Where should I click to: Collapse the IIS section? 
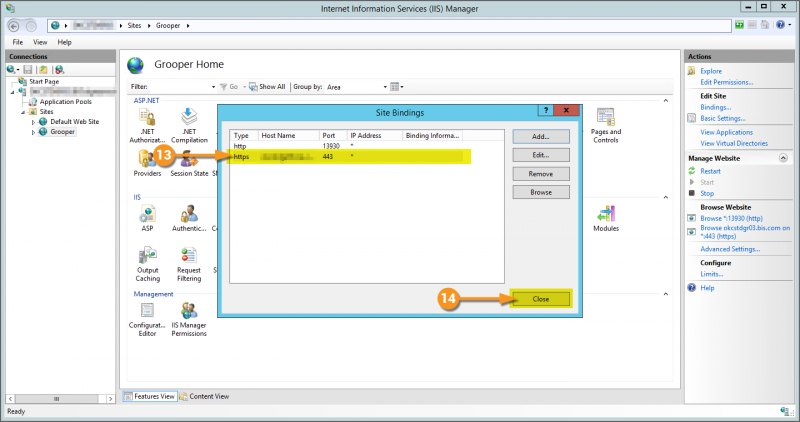coord(665,197)
